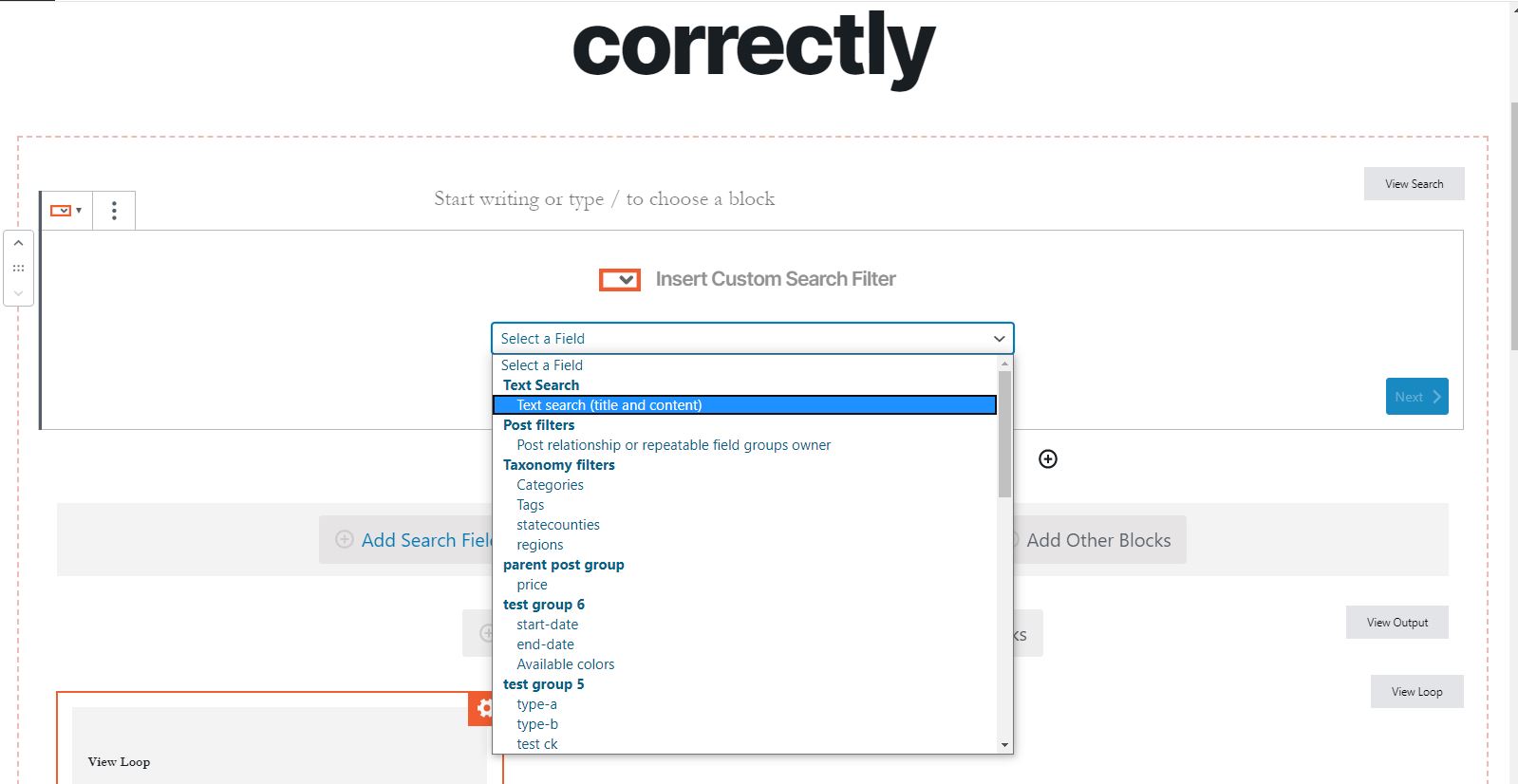Click the Start writing placeholder paragraph

pos(605,199)
